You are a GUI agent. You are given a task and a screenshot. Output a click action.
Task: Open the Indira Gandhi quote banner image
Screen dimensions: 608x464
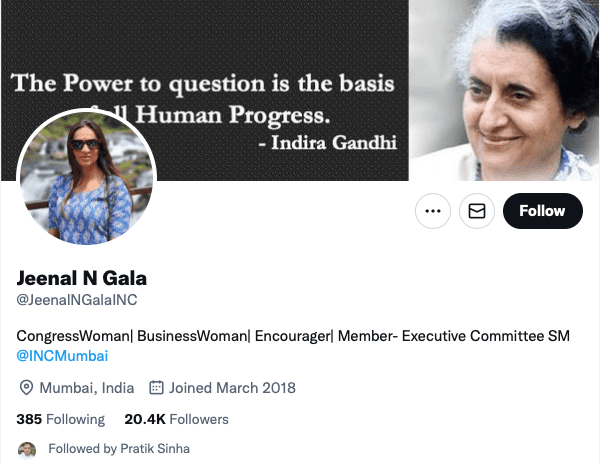tap(205, 90)
